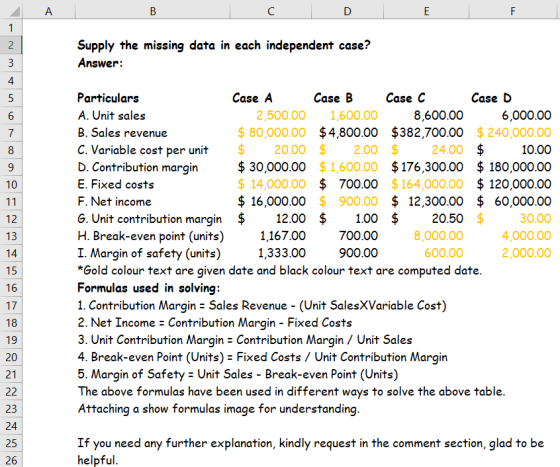Click 'F. Net income' label
The height and width of the screenshot is (467, 560).
(114, 201)
